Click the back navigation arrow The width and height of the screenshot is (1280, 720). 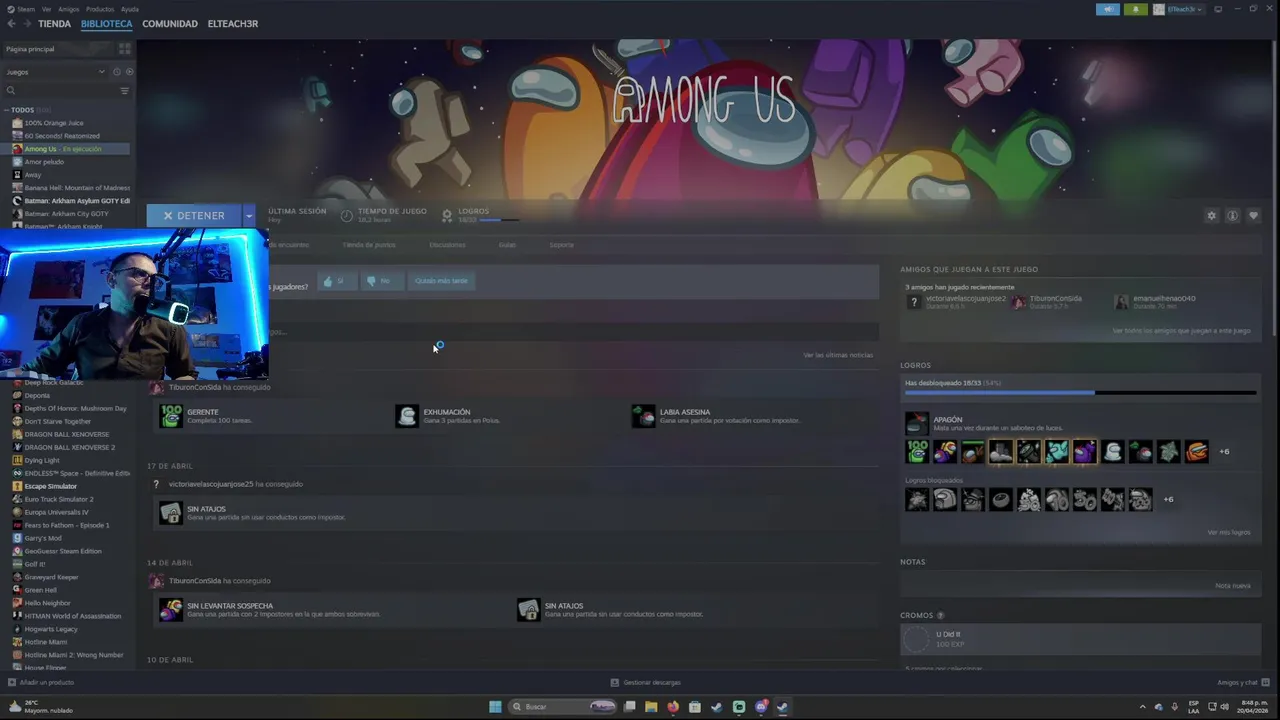(x=11, y=23)
